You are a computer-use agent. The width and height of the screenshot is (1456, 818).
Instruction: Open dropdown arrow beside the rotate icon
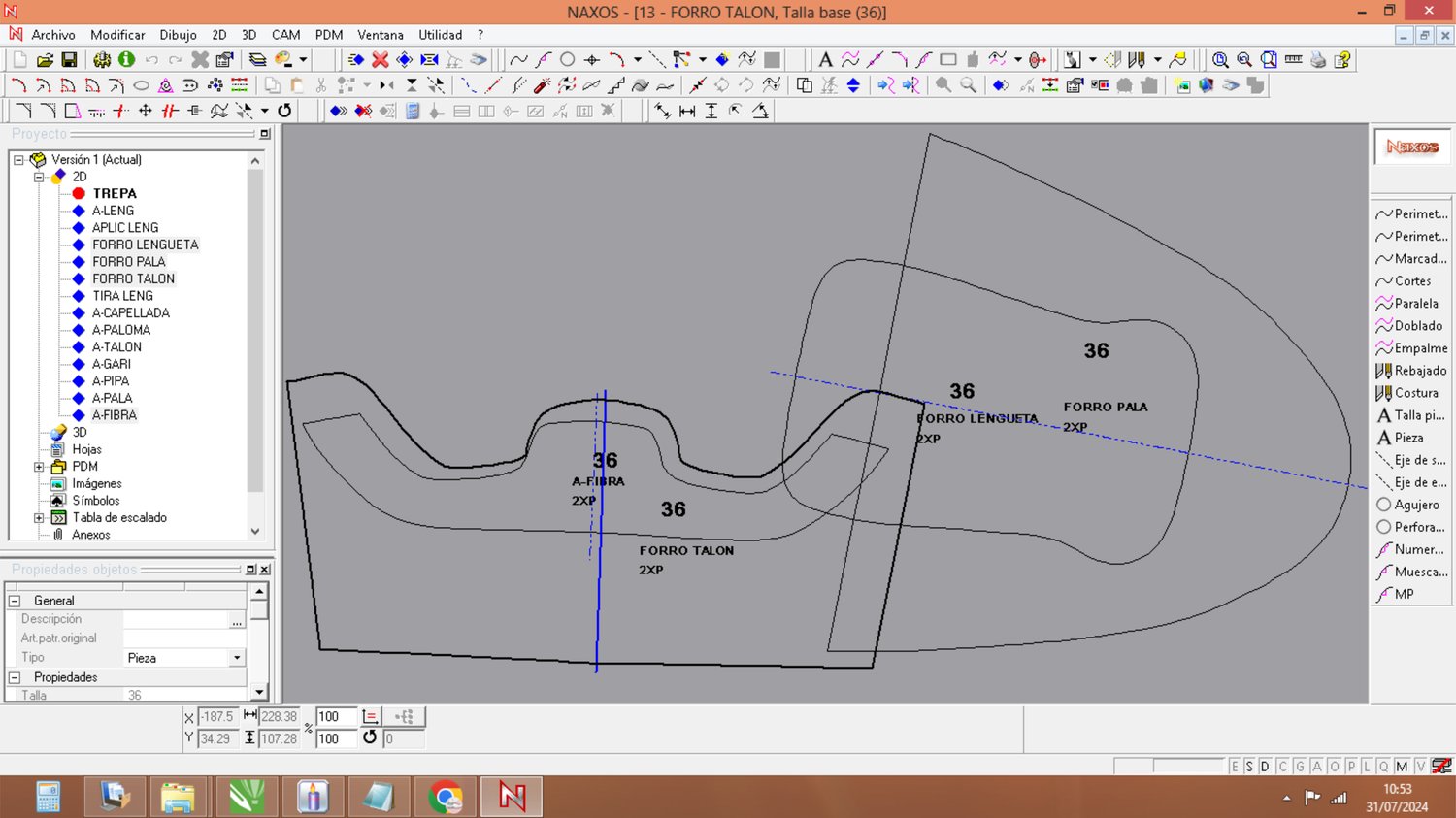point(265,111)
